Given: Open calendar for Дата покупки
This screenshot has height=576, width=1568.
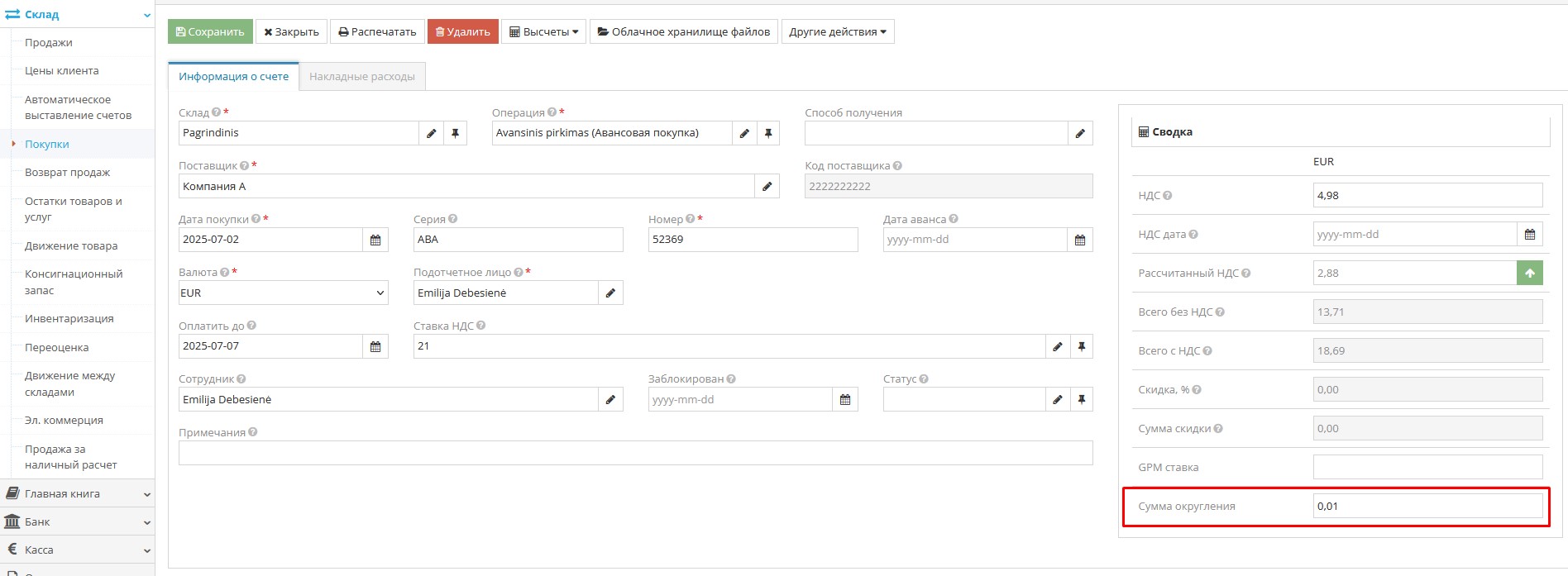Looking at the screenshot, I should click(x=375, y=240).
